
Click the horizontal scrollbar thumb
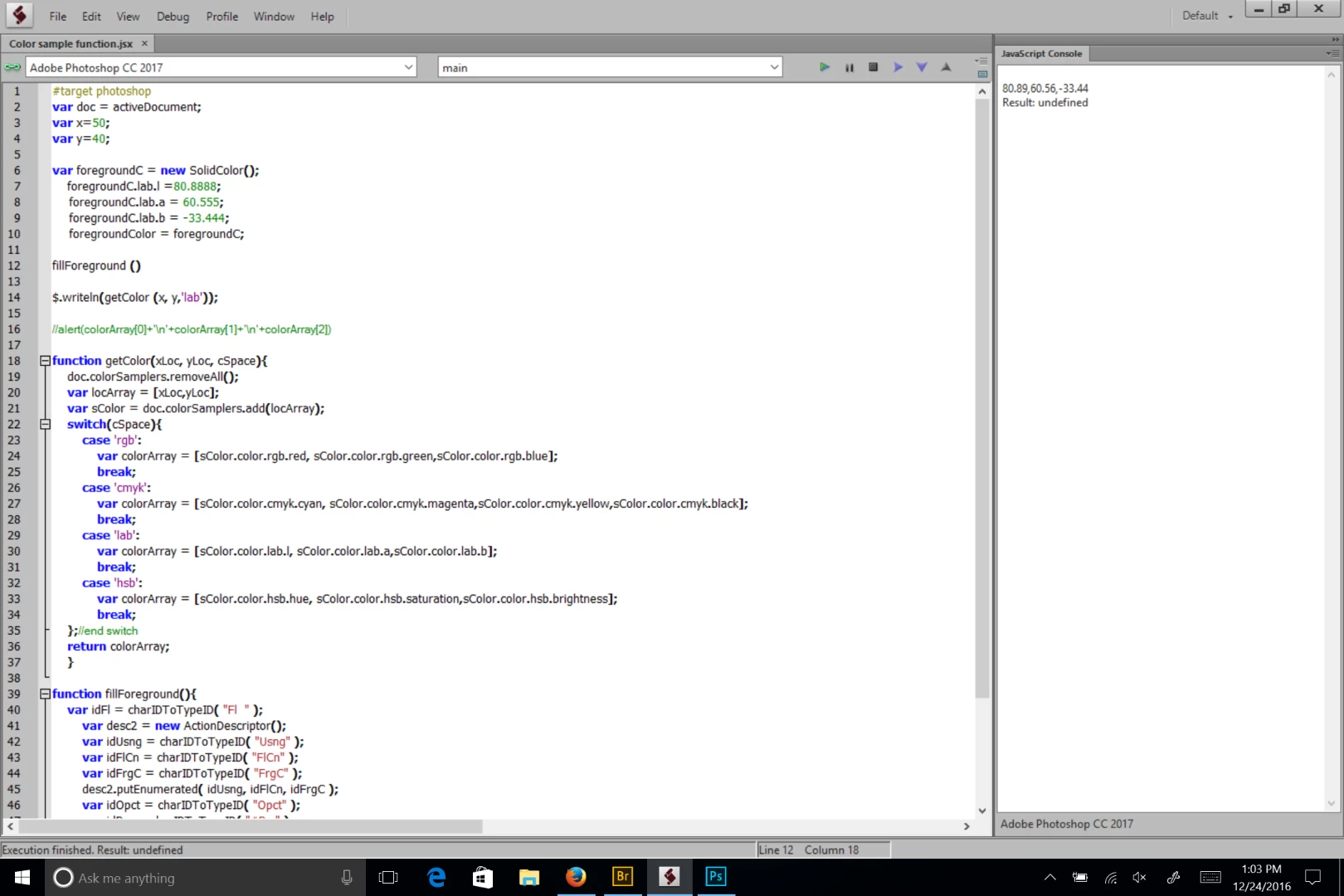251,826
